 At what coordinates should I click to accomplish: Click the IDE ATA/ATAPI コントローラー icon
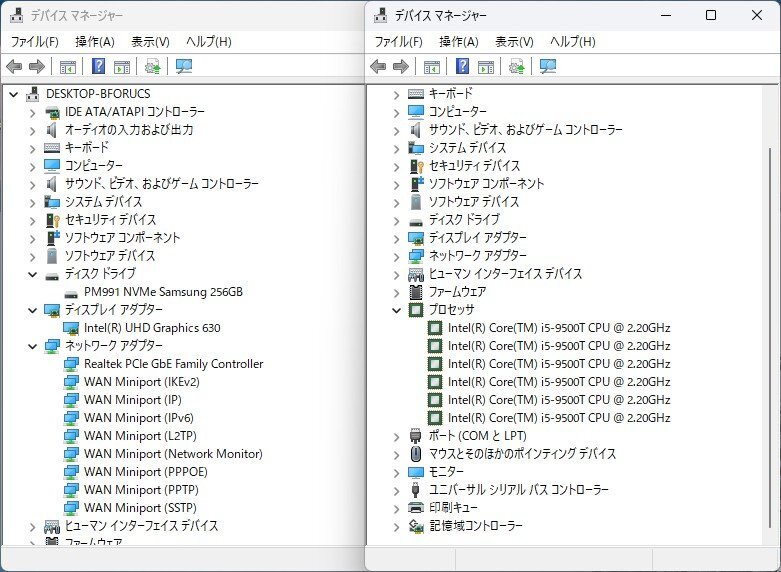click(52, 112)
